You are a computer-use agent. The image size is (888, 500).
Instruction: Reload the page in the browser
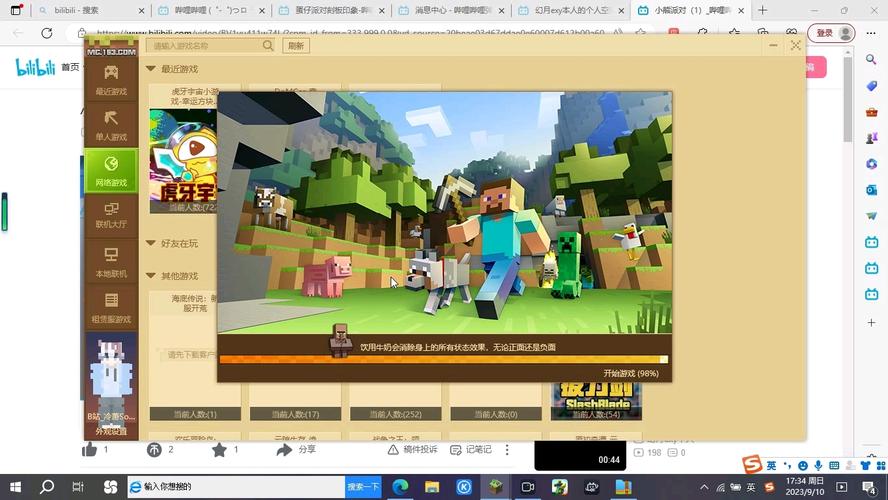click(46, 33)
